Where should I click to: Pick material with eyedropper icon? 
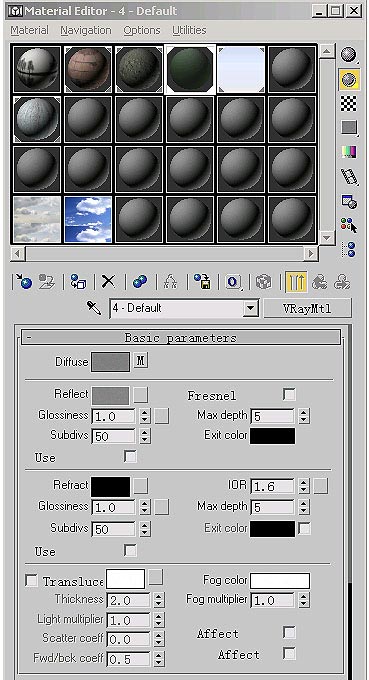coord(94,308)
